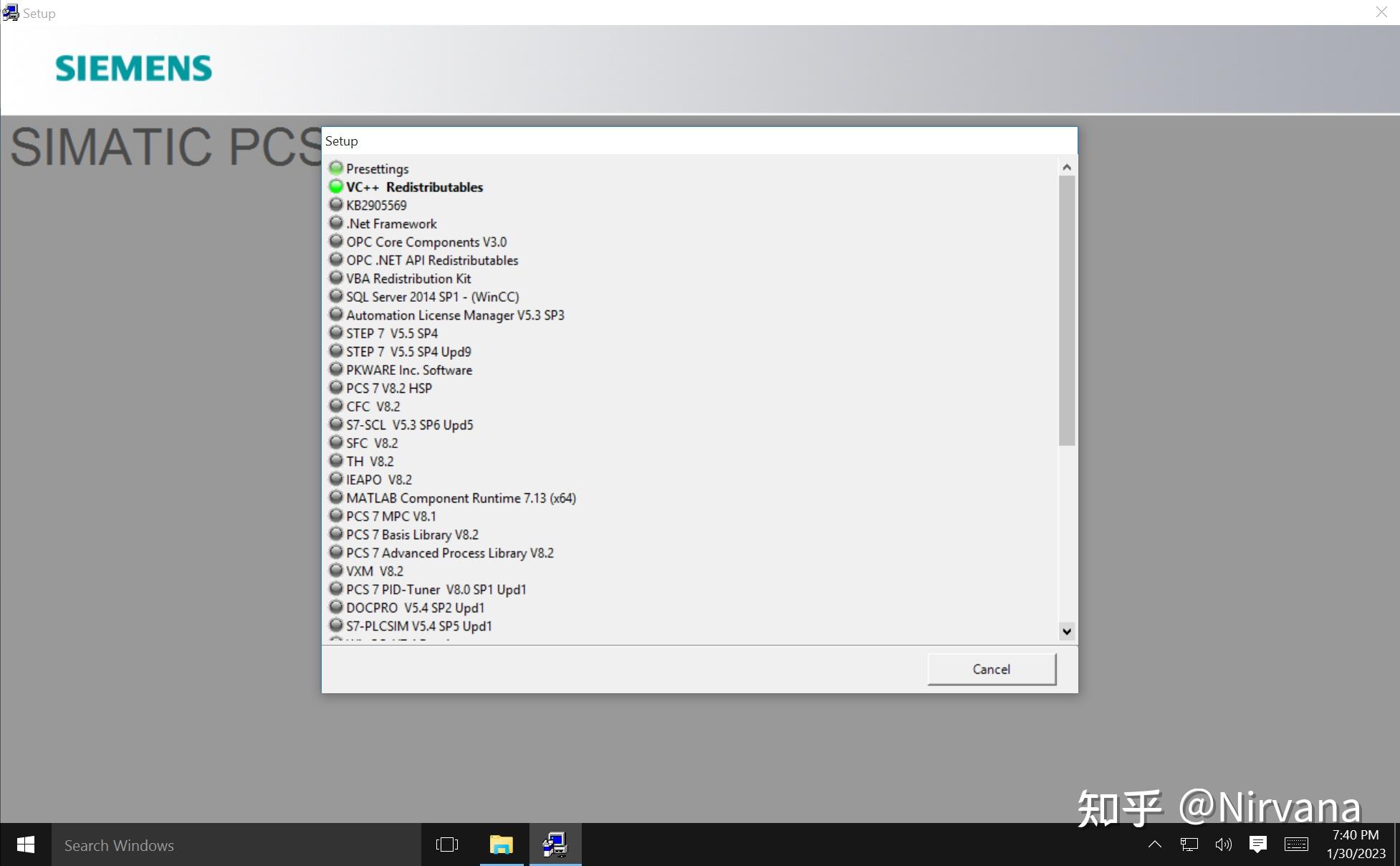Click the SQL Server 2014 SP1 indicator
This screenshot has width=1400, height=866.
(x=336, y=295)
